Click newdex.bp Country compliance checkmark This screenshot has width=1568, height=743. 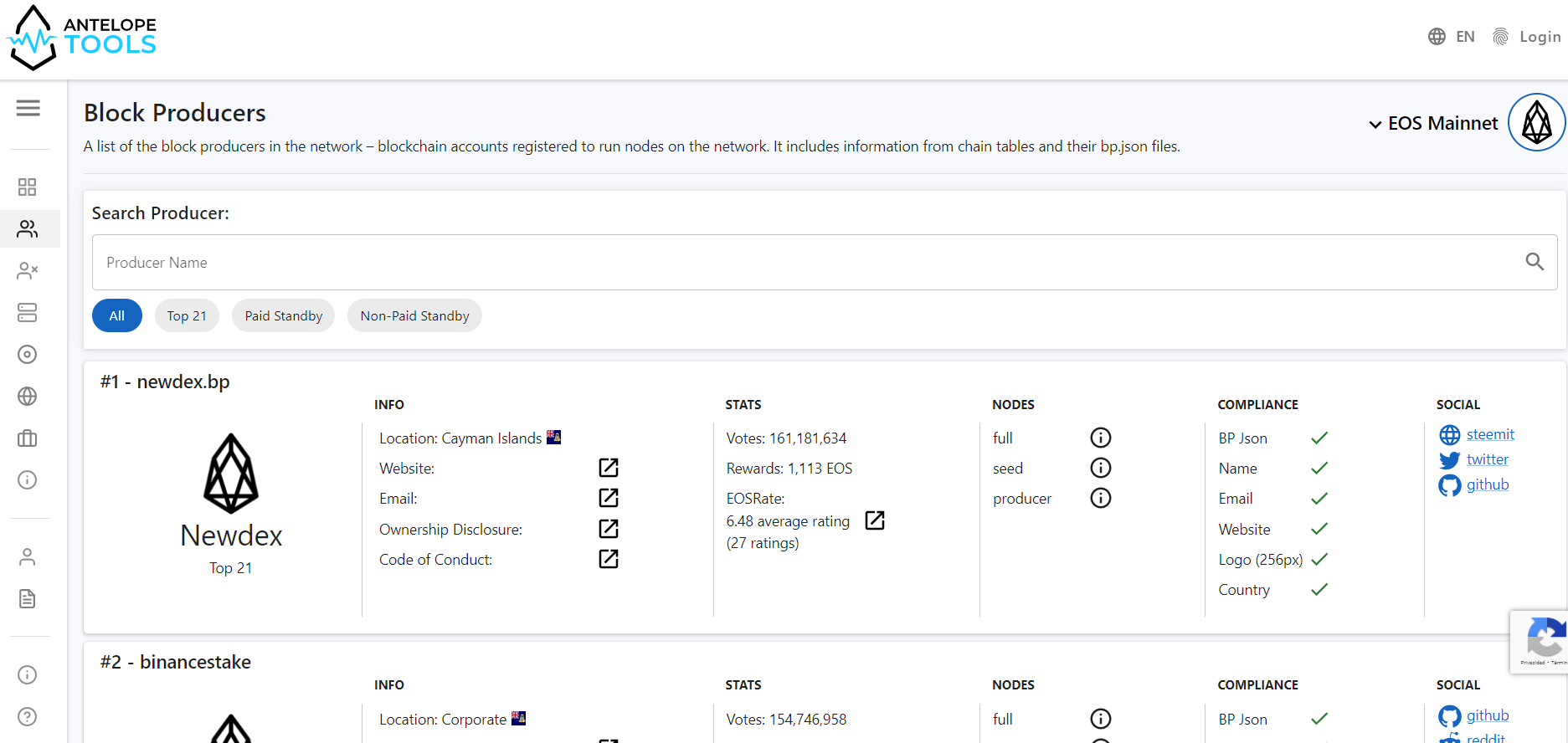tap(1319, 589)
